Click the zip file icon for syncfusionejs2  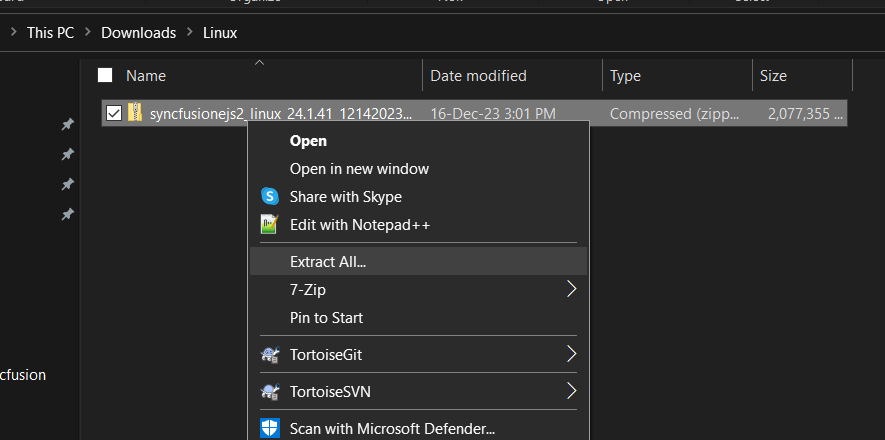(x=135, y=113)
